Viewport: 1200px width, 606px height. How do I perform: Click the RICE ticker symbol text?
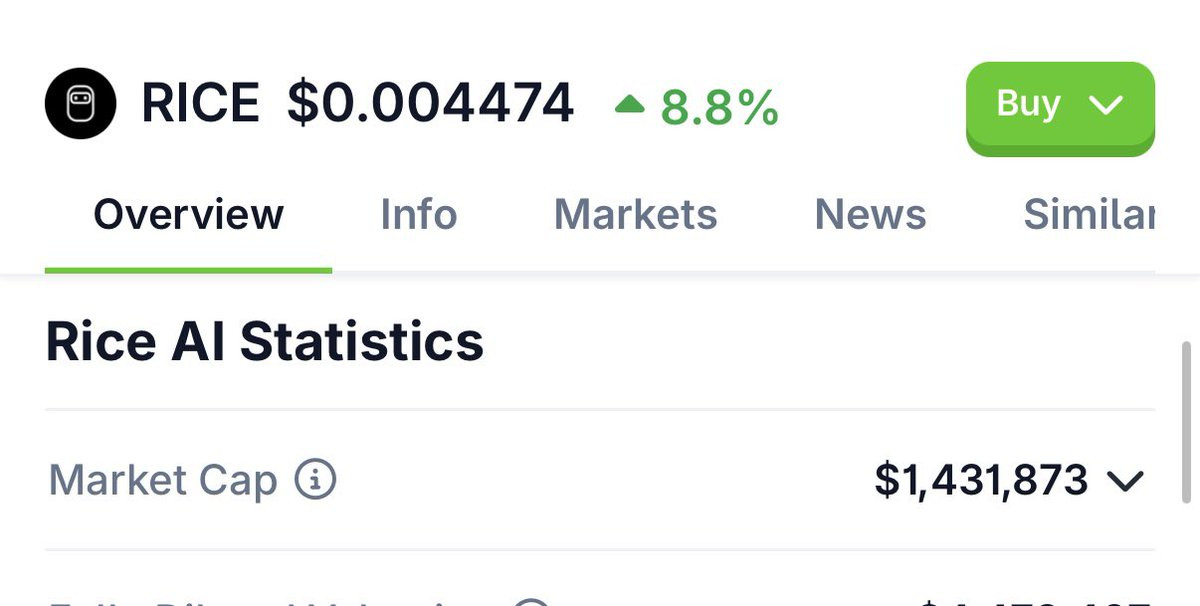(200, 103)
